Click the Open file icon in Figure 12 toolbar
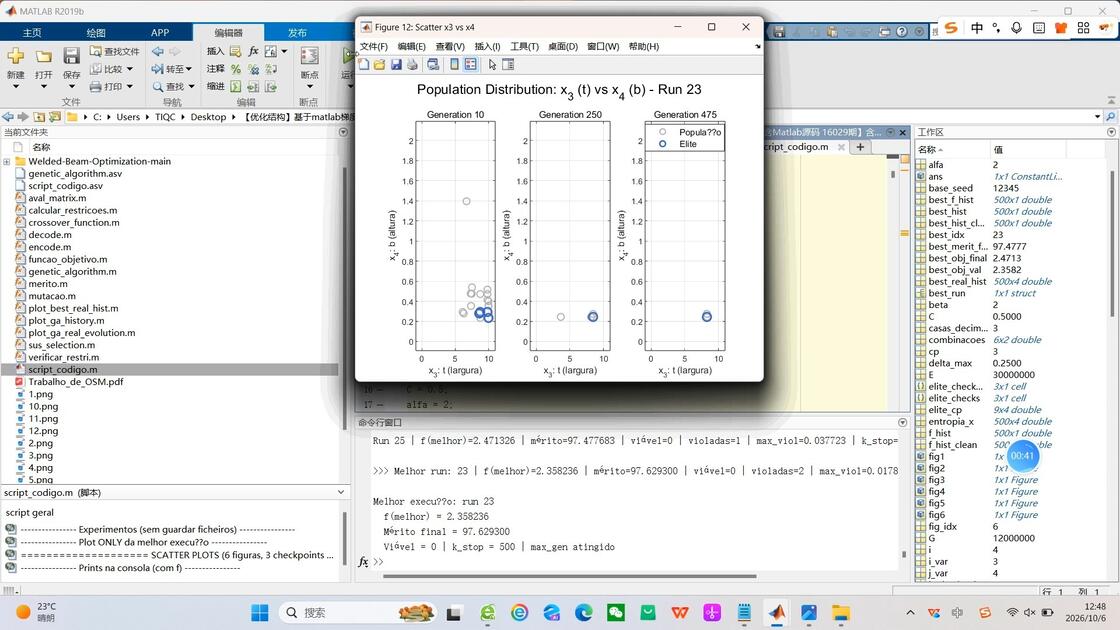This screenshot has width=1120, height=630. [x=379, y=64]
